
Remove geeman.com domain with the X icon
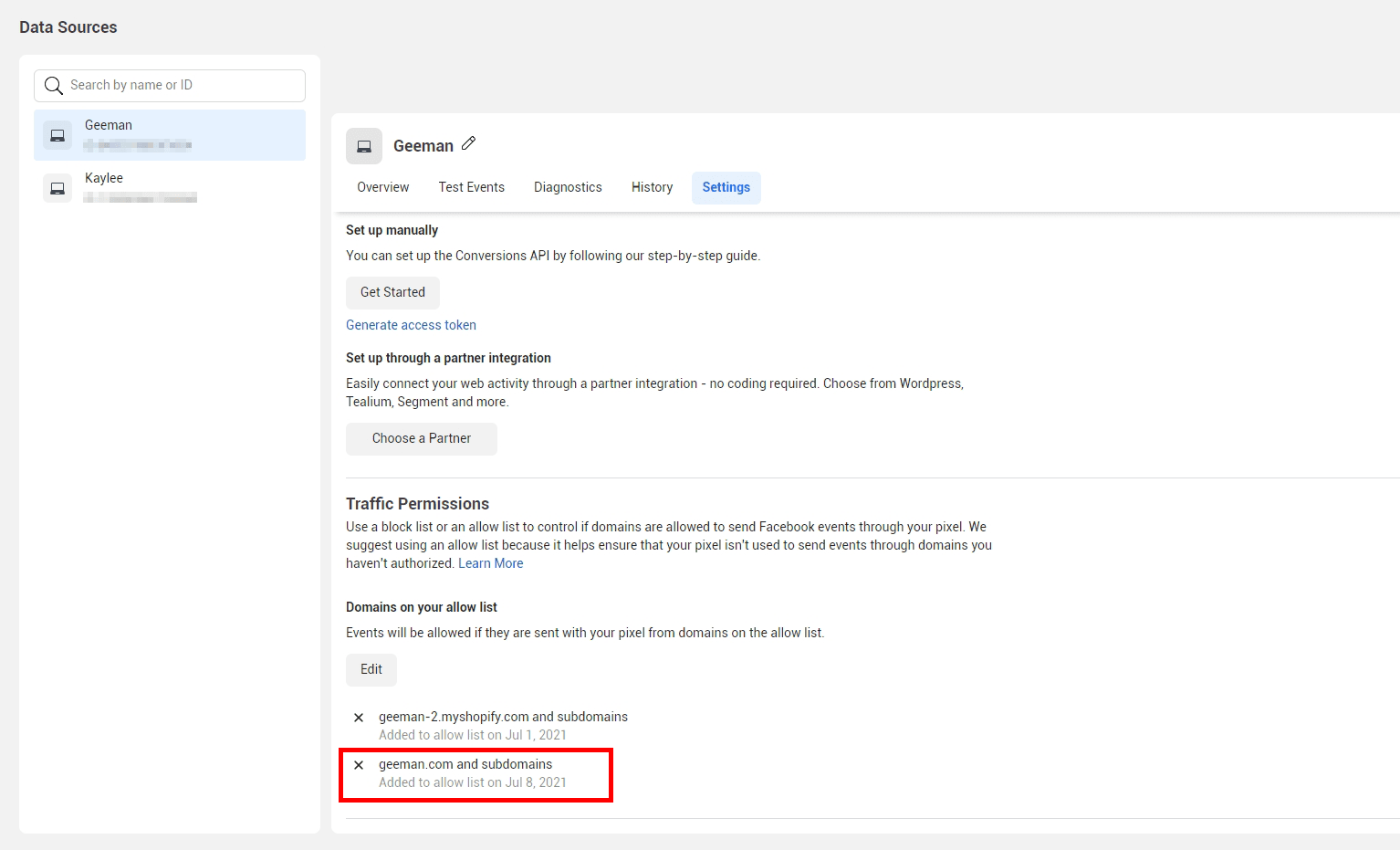(x=359, y=765)
